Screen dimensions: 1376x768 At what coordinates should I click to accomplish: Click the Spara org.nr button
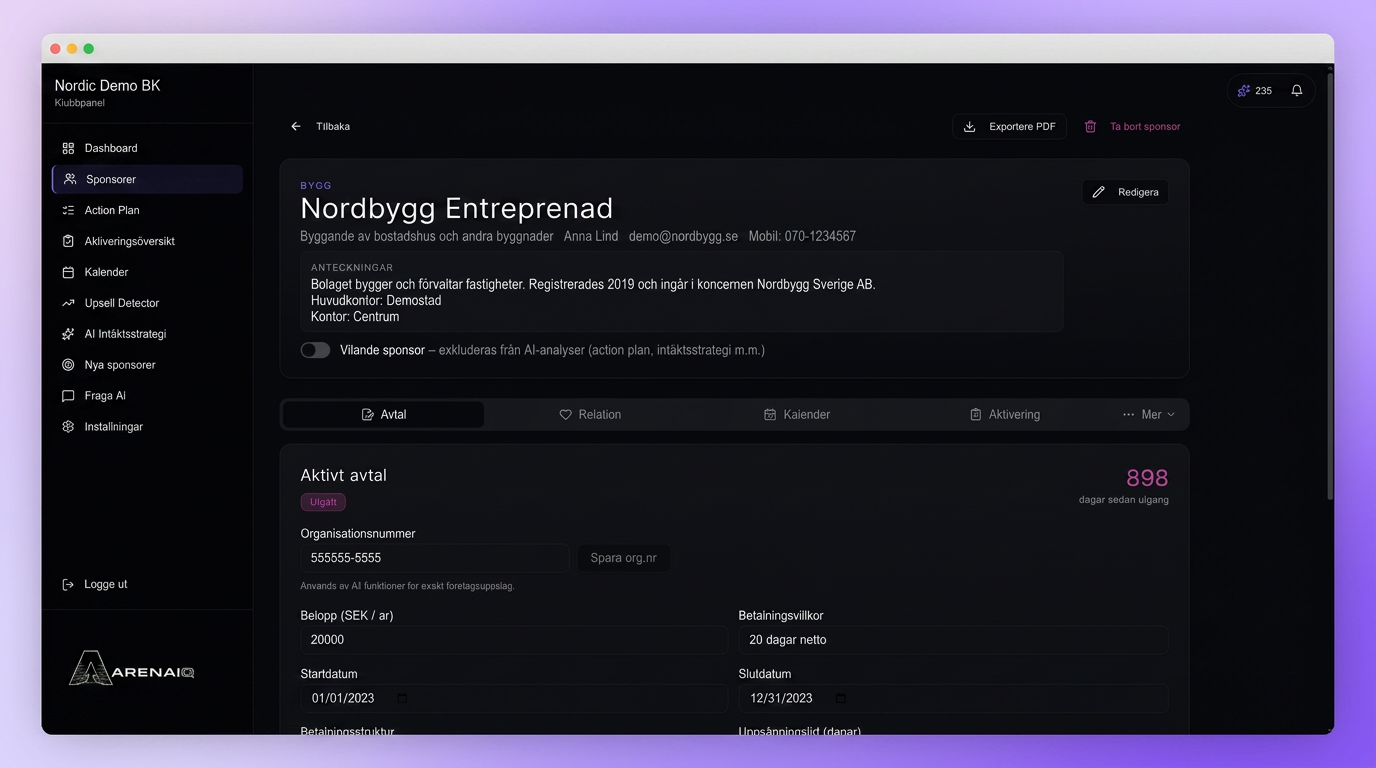(x=623, y=558)
